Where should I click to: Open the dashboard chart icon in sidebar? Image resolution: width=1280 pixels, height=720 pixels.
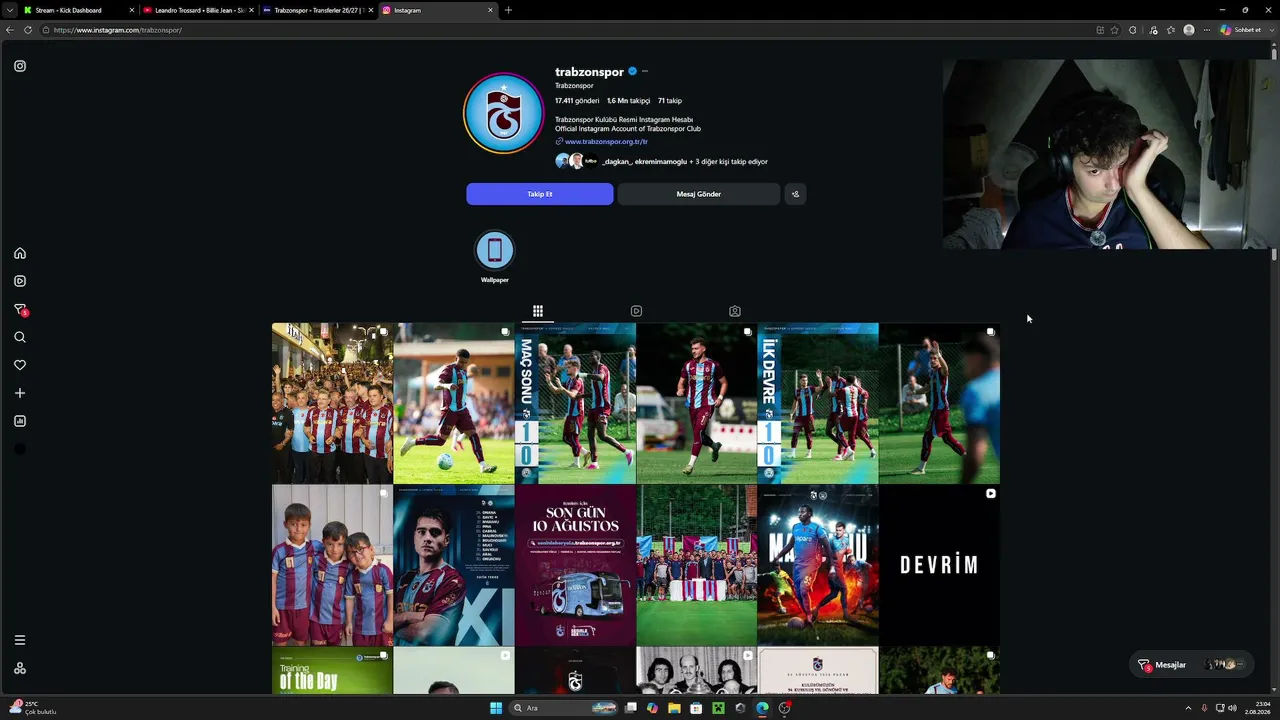tap(20, 421)
